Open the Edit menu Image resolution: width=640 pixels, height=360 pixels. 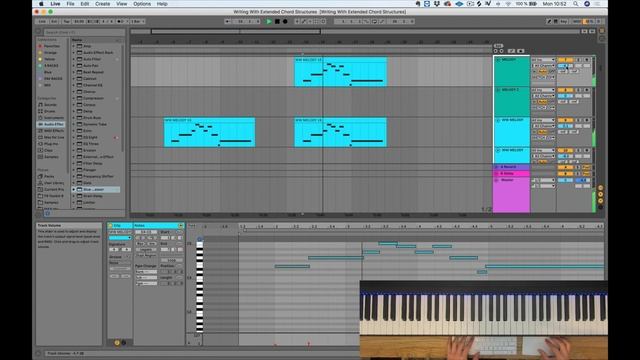[x=84, y=4]
